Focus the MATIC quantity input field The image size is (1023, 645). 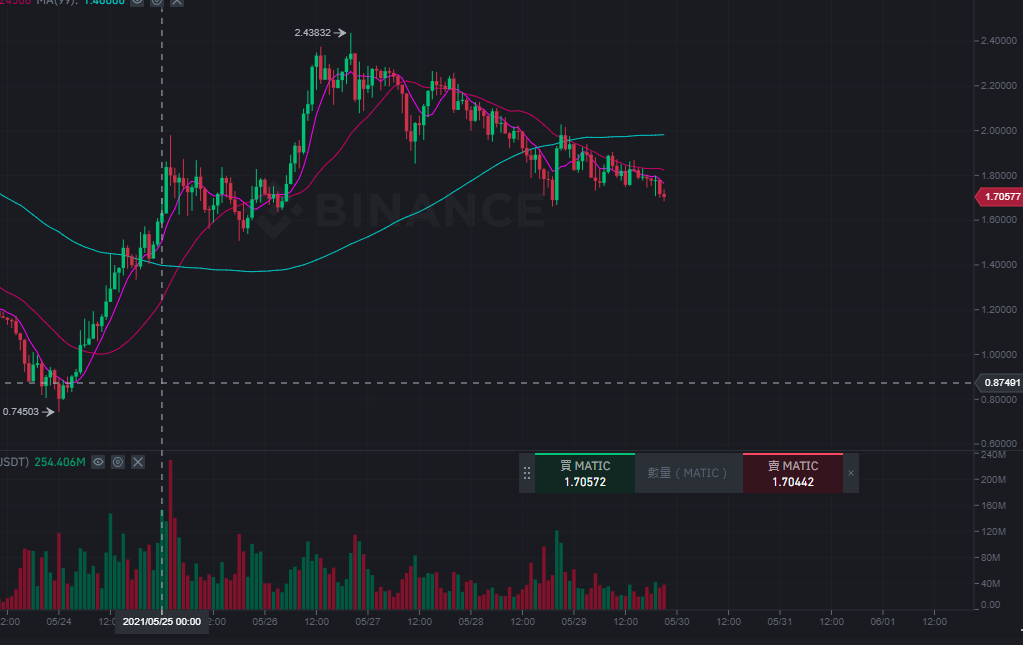688,473
